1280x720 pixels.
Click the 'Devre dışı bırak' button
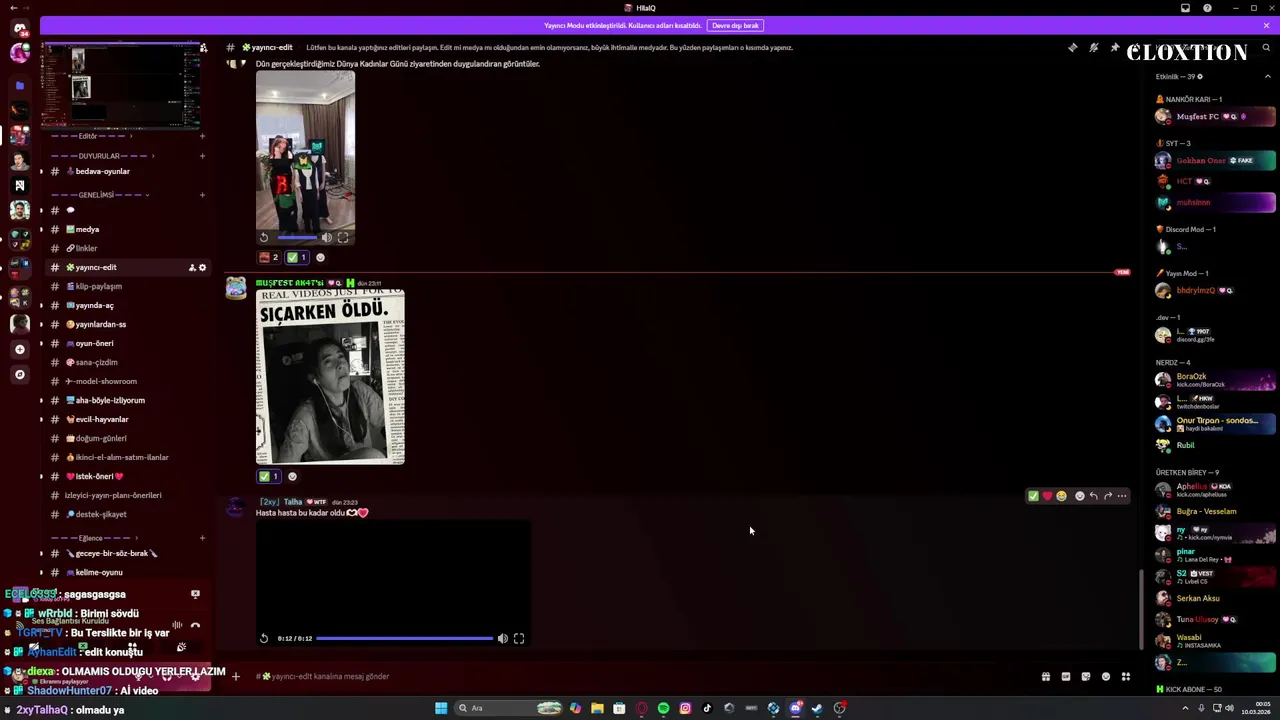point(735,25)
